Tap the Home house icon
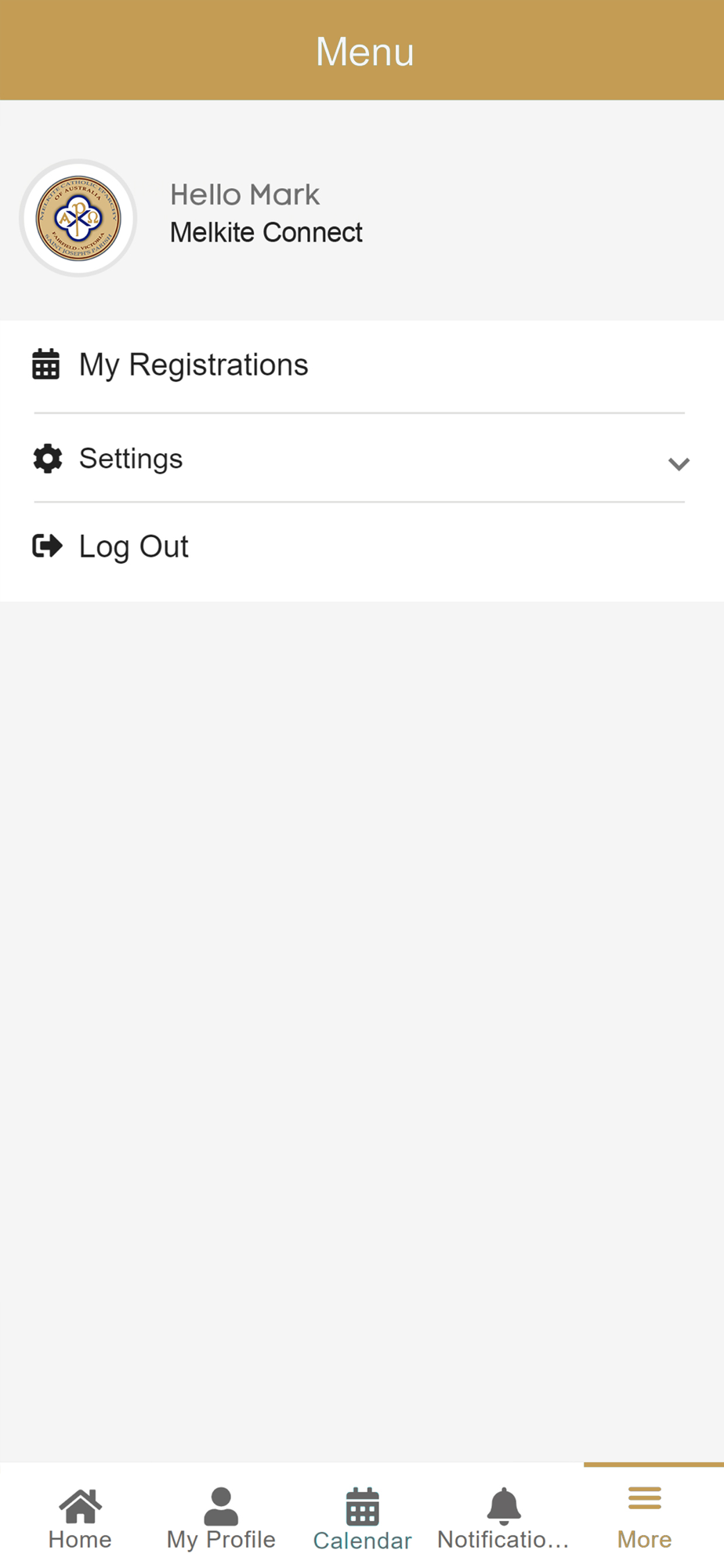 point(80,1505)
